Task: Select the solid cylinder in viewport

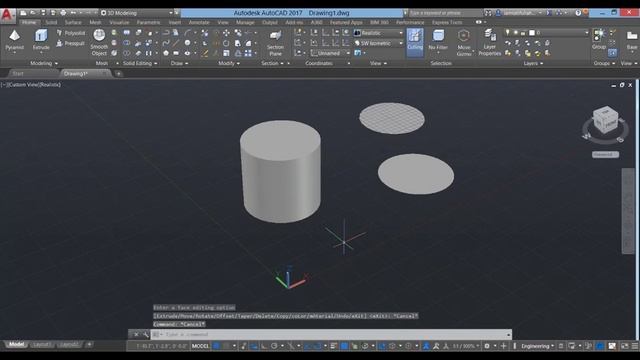Action: 280,171
